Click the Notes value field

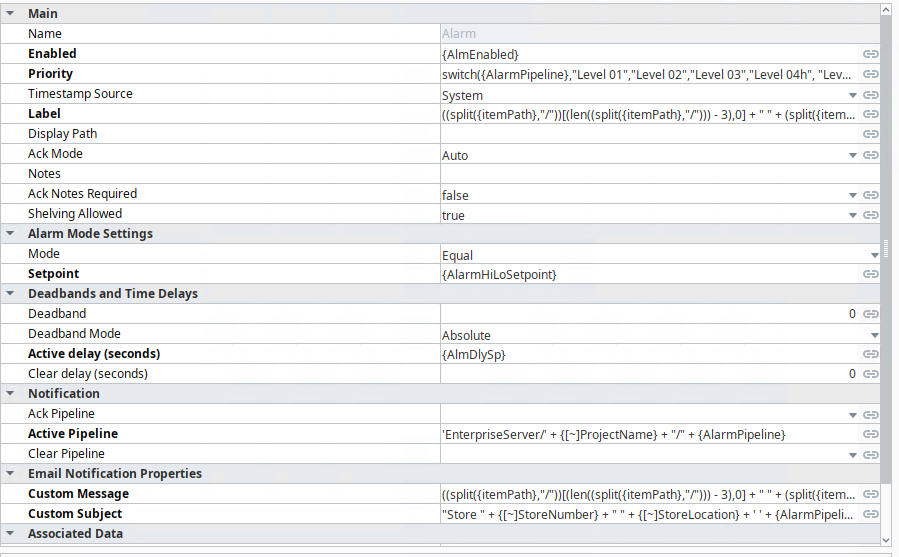[x=650, y=174]
